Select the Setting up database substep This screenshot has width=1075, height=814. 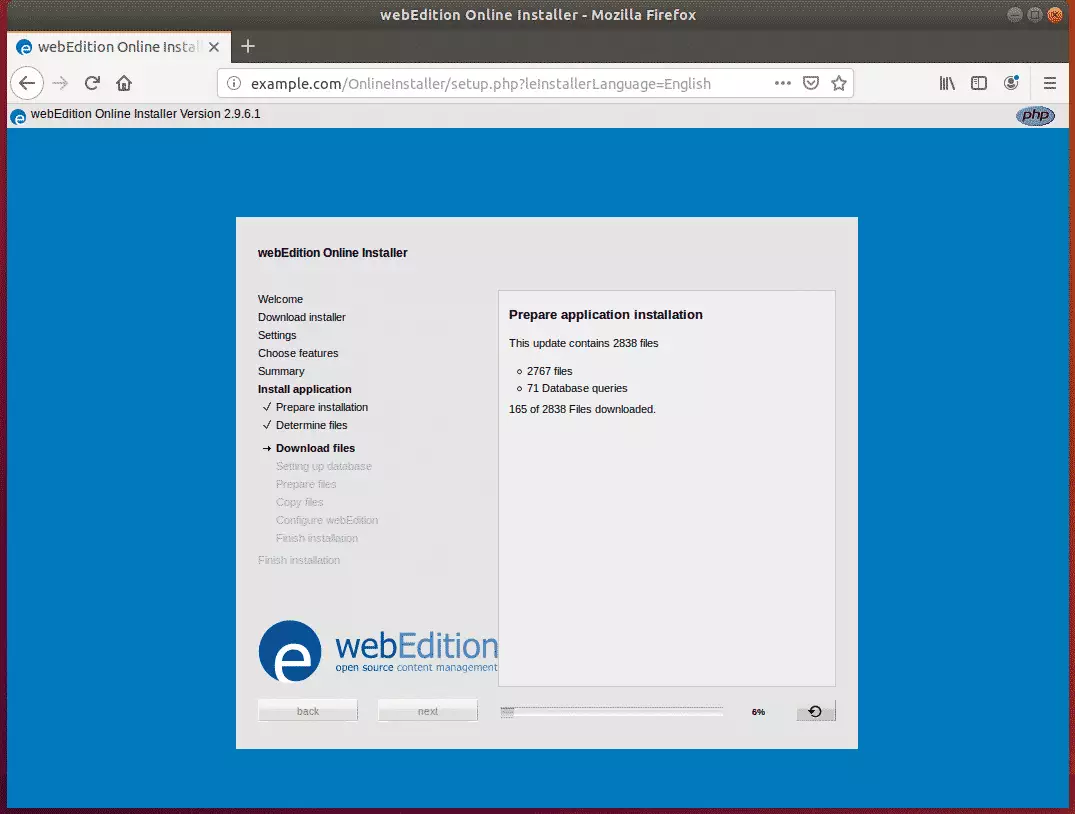(x=324, y=466)
